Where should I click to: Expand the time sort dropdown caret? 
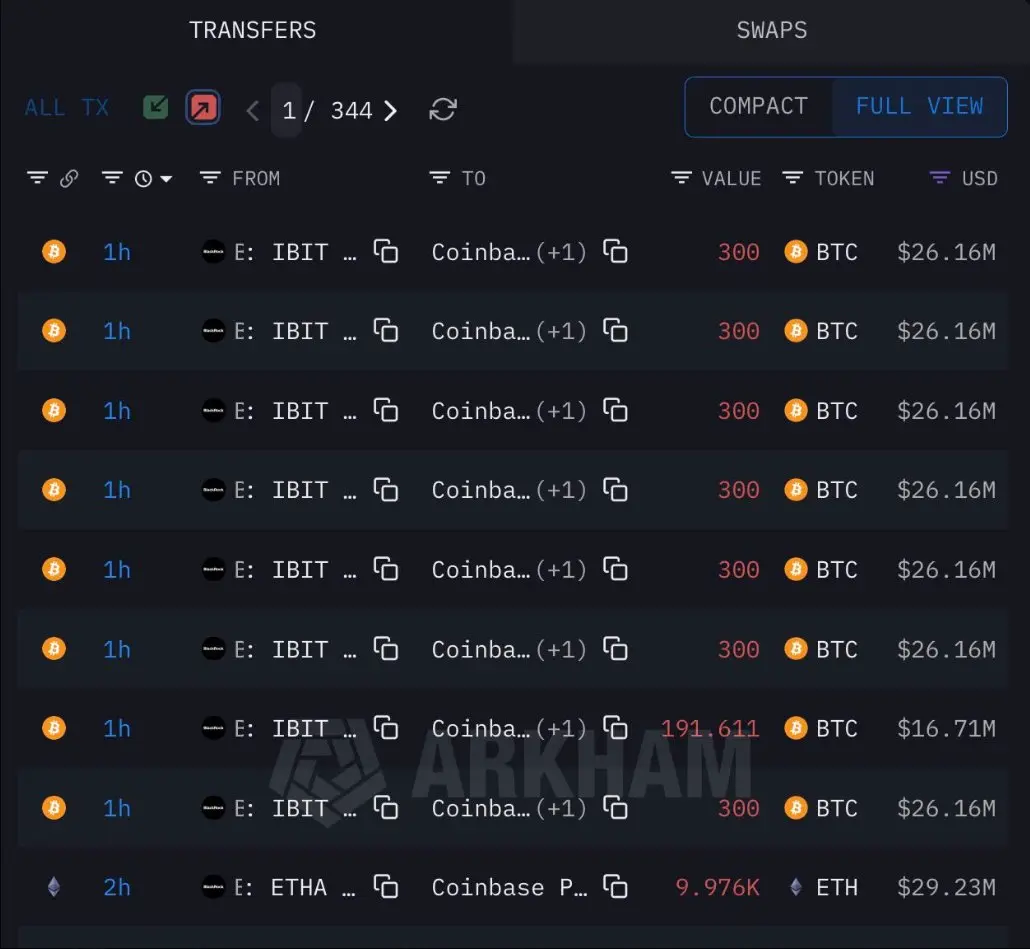[166, 179]
